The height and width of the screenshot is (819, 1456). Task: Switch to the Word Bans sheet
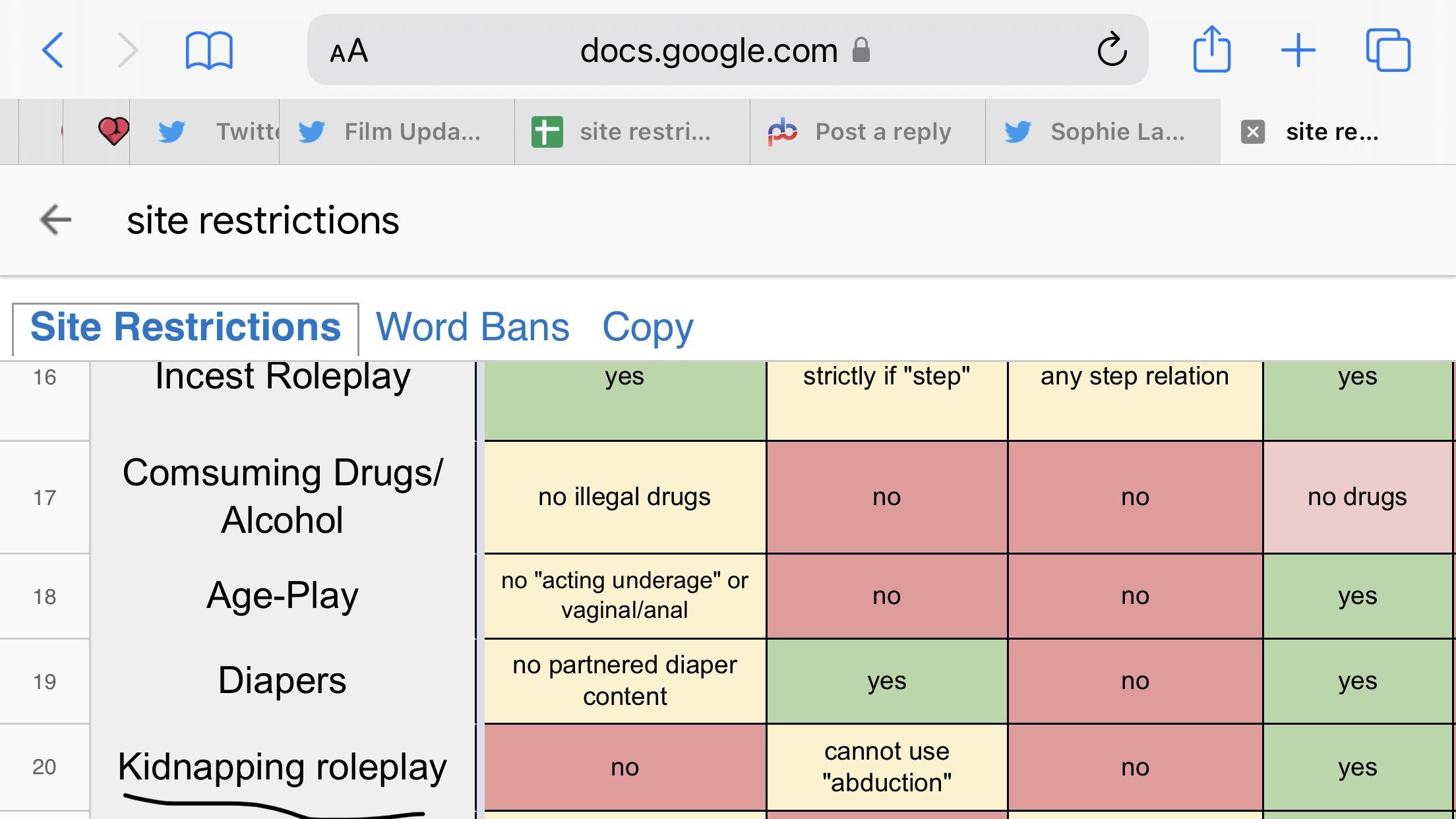click(x=472, y=327)
